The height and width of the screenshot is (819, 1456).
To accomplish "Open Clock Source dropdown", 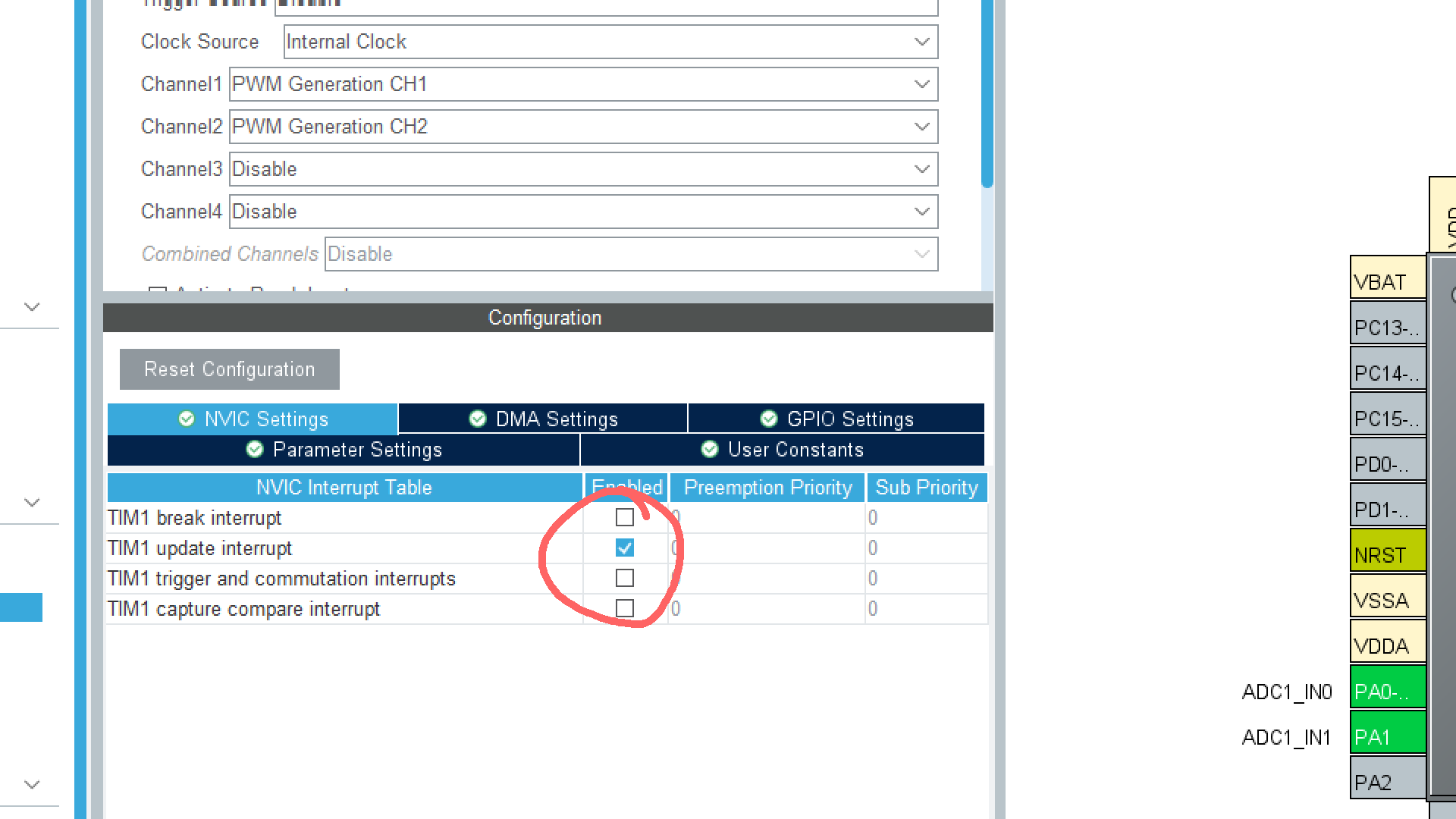I will pyautogui.click(x=610, y=42).
